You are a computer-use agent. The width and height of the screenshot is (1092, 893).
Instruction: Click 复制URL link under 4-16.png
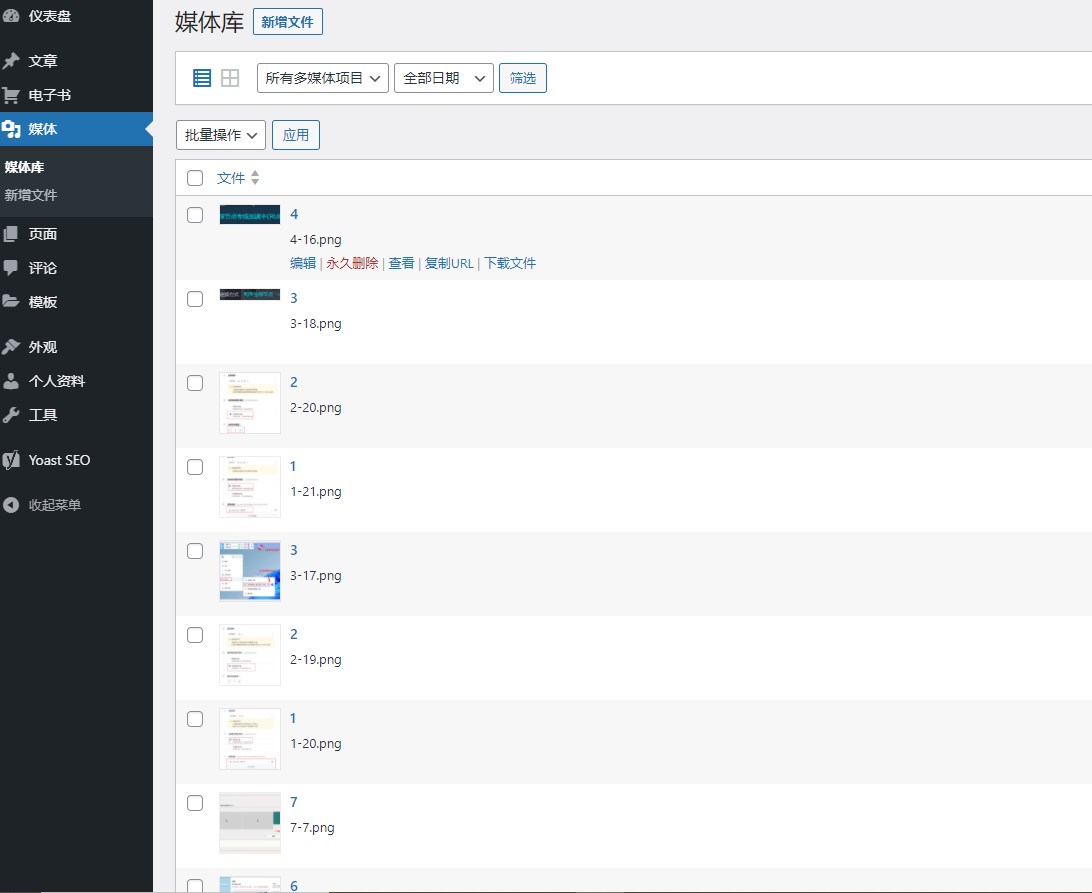(449, 263)
